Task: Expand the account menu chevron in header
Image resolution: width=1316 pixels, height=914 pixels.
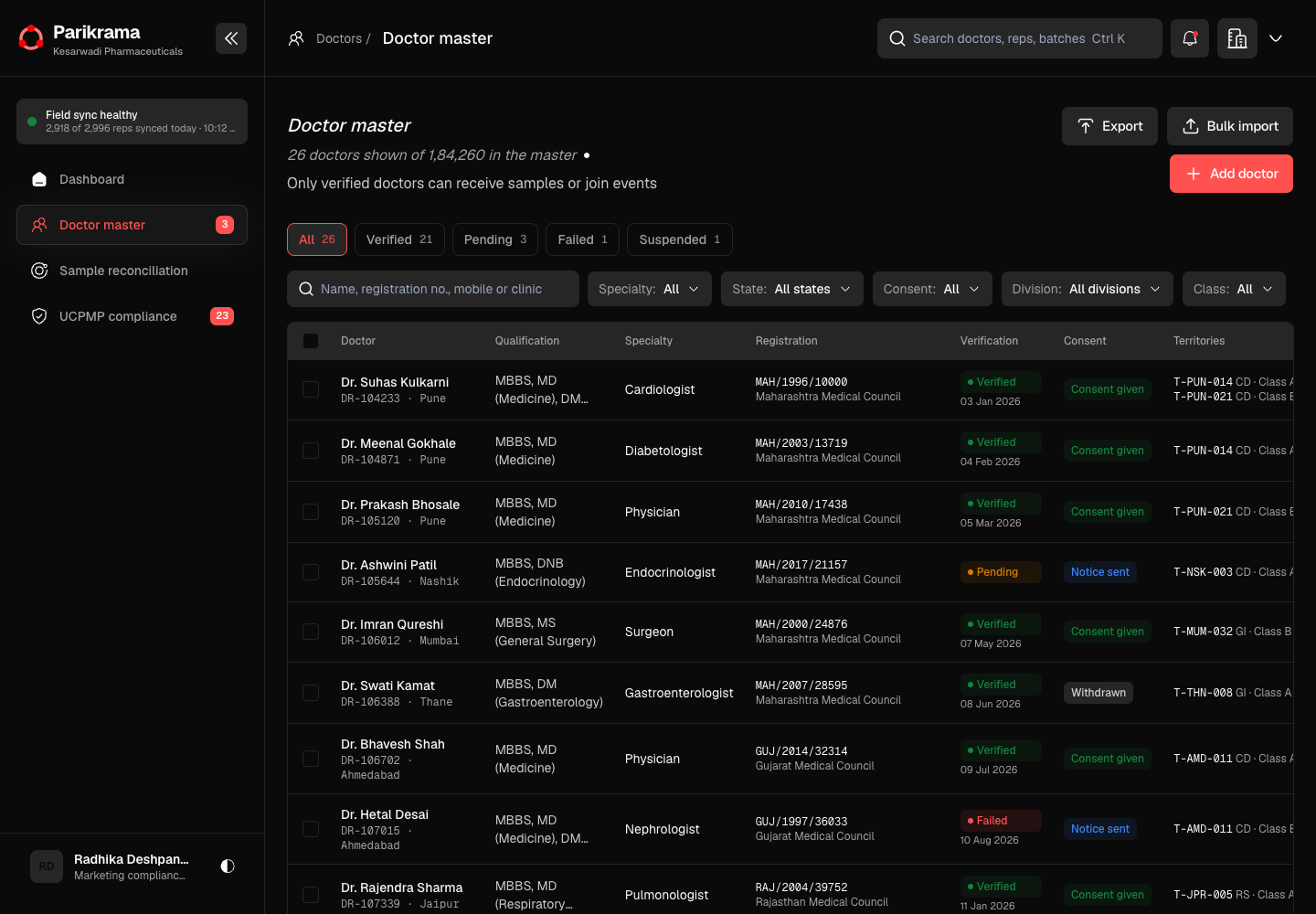Action: [1276, 38]
